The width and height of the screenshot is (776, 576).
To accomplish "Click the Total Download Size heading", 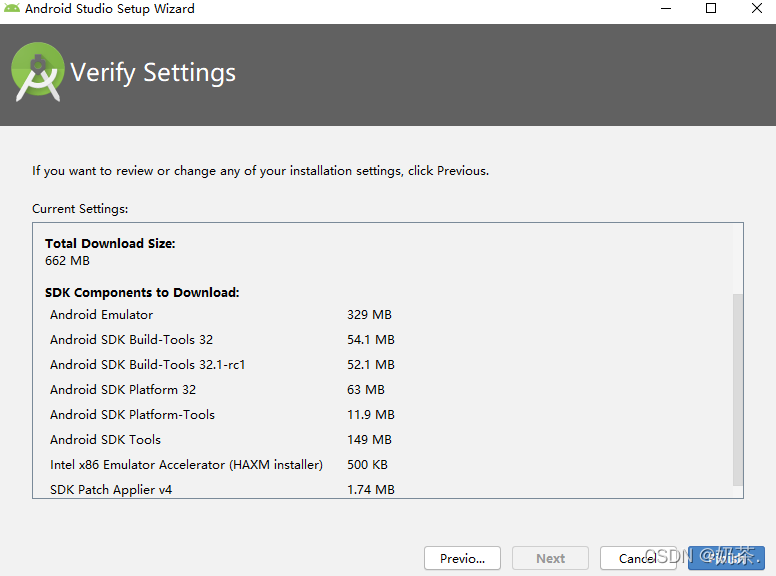I will coord(110,243).
